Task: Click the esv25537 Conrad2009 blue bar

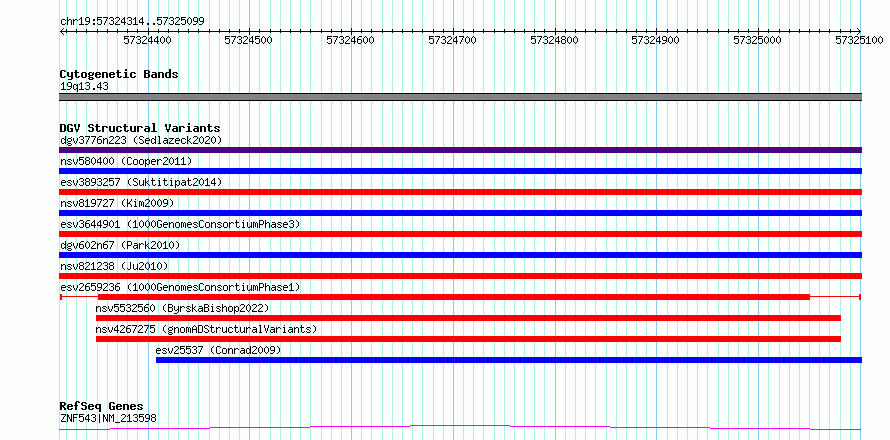Action: tap(509, 360)
